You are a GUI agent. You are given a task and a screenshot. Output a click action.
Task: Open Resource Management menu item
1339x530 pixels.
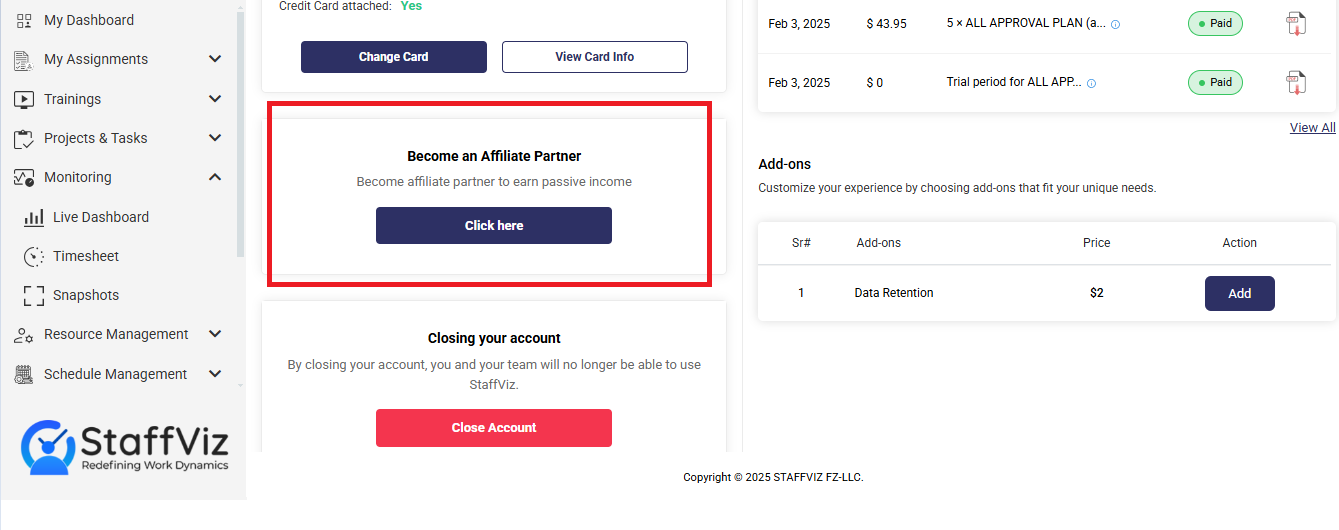118,334
